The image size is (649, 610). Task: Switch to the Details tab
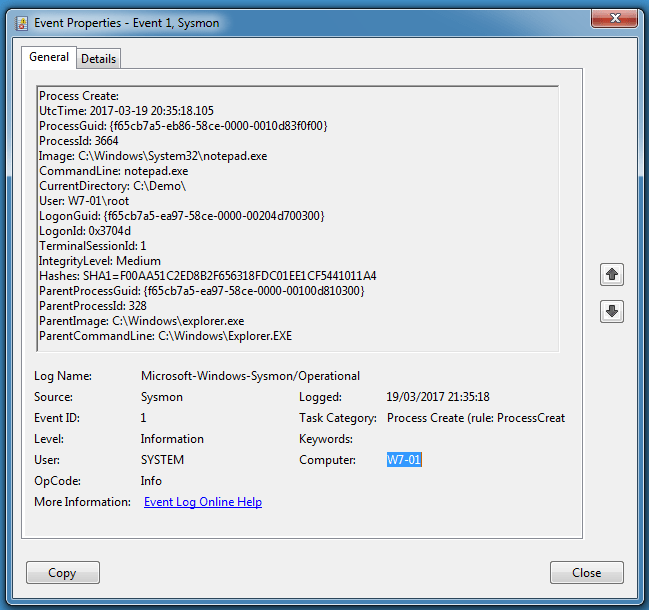point(98,59)
